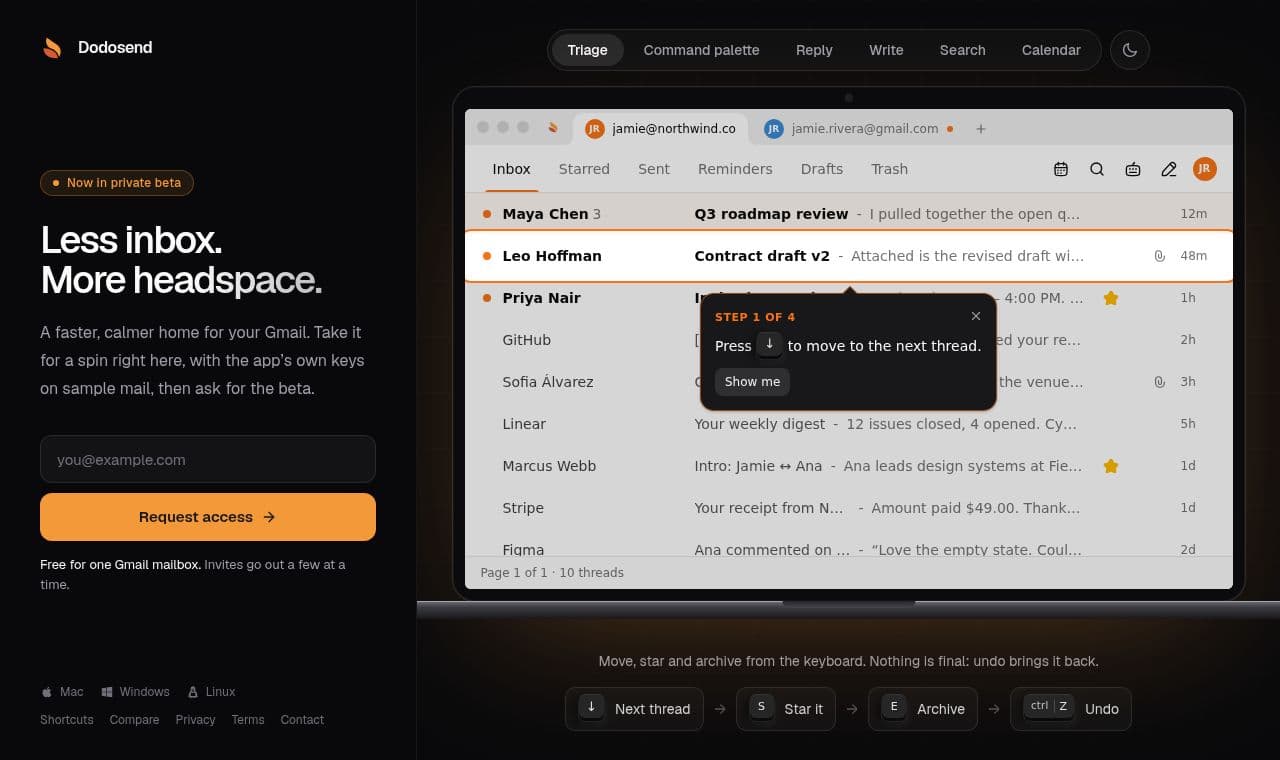Viewport: 1280px width, 760px height.
Task: Click the down-arrow Next thread shortcut chip
Action: pos(634,709)
